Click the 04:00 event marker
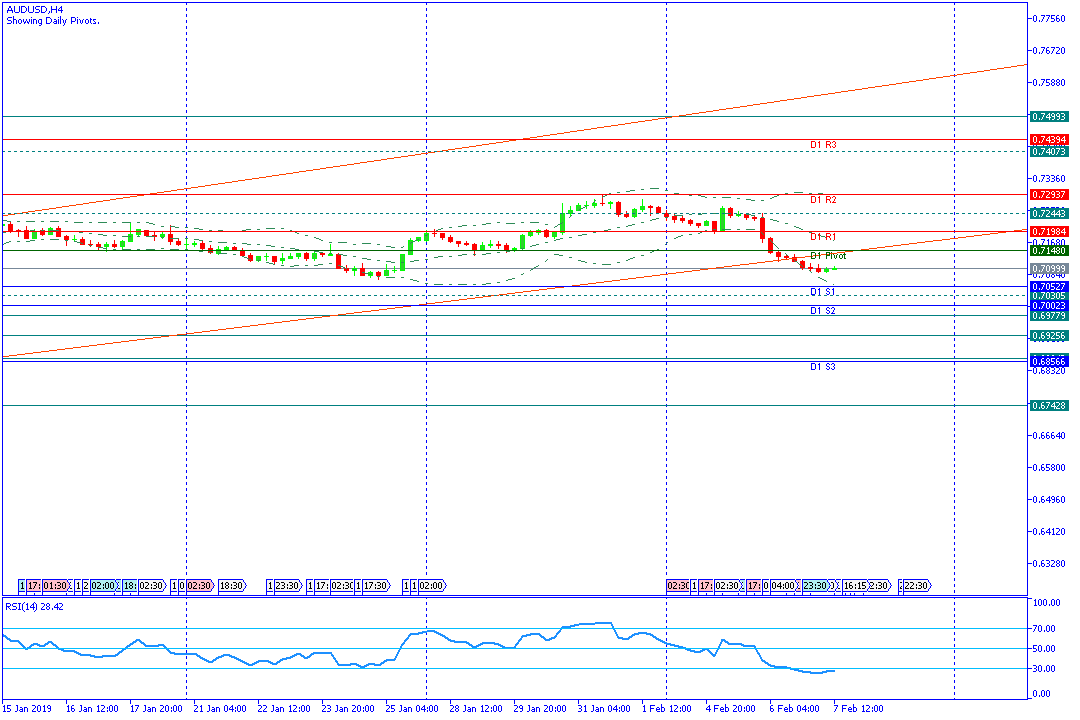Viewport: 1080px width, 720px height. pos(783,585)
